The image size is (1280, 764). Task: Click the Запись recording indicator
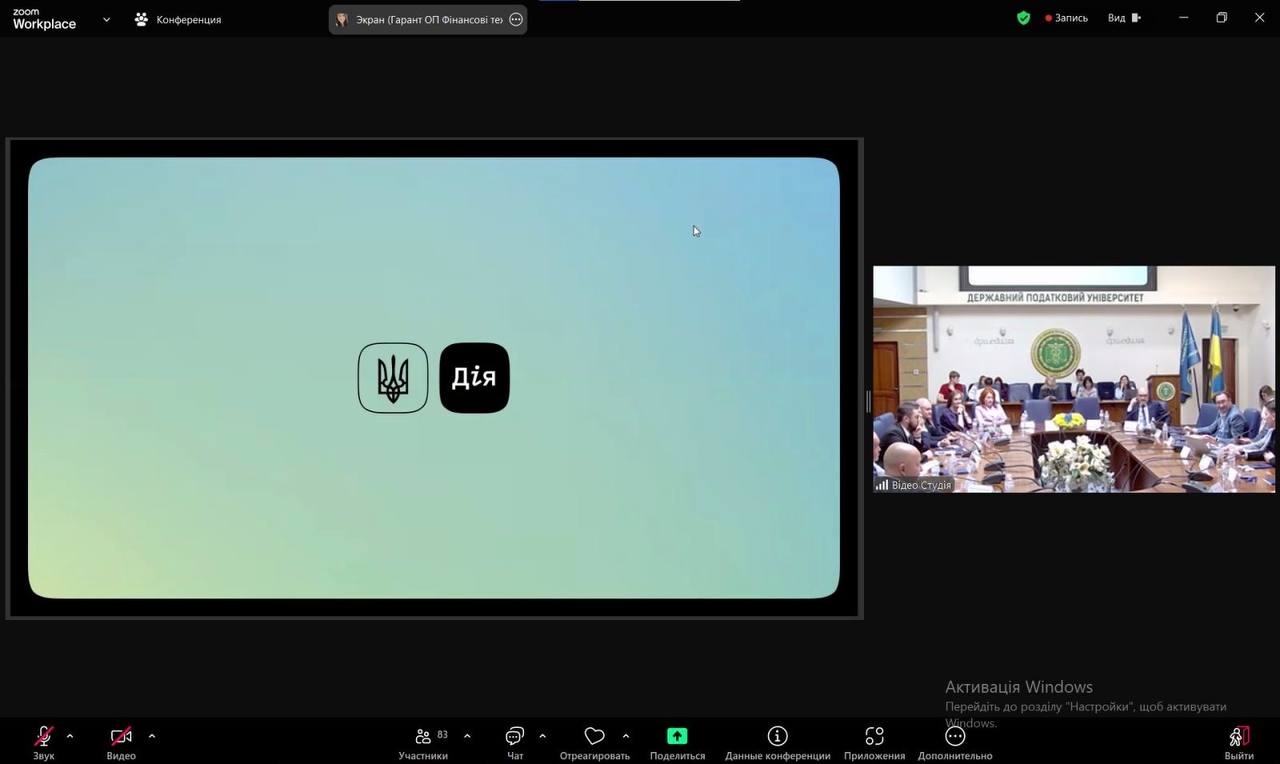1066,18
